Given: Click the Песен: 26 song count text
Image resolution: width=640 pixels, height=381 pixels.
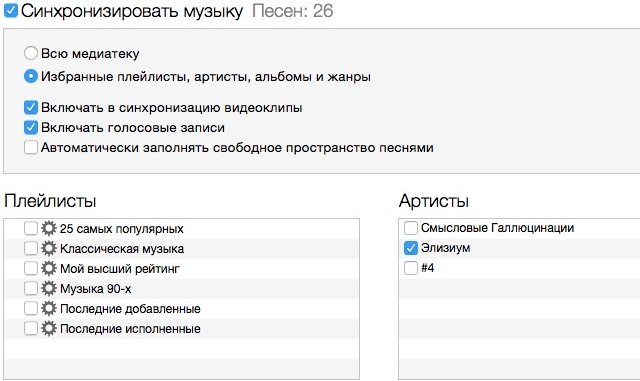Looking at the screenshot, I should [292, 11].
